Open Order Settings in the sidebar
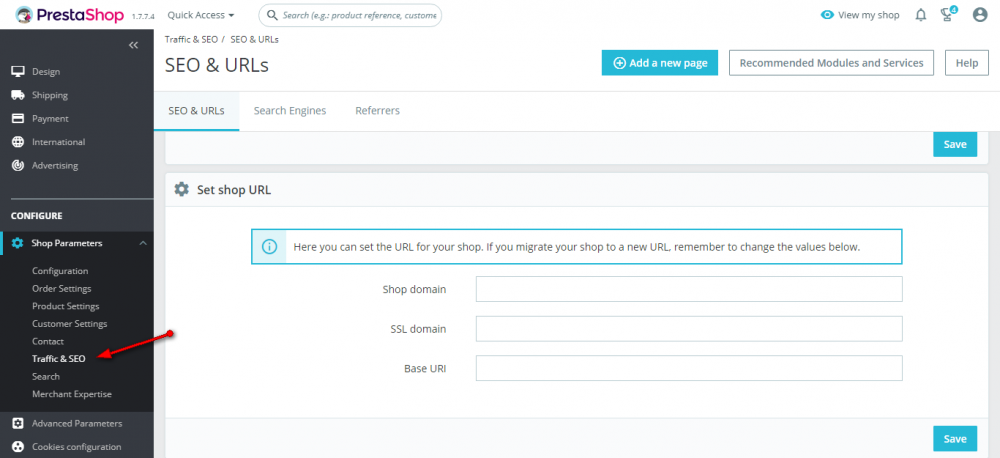The image size is (1000, 458). pyautogui.click(x=61, y=288)
